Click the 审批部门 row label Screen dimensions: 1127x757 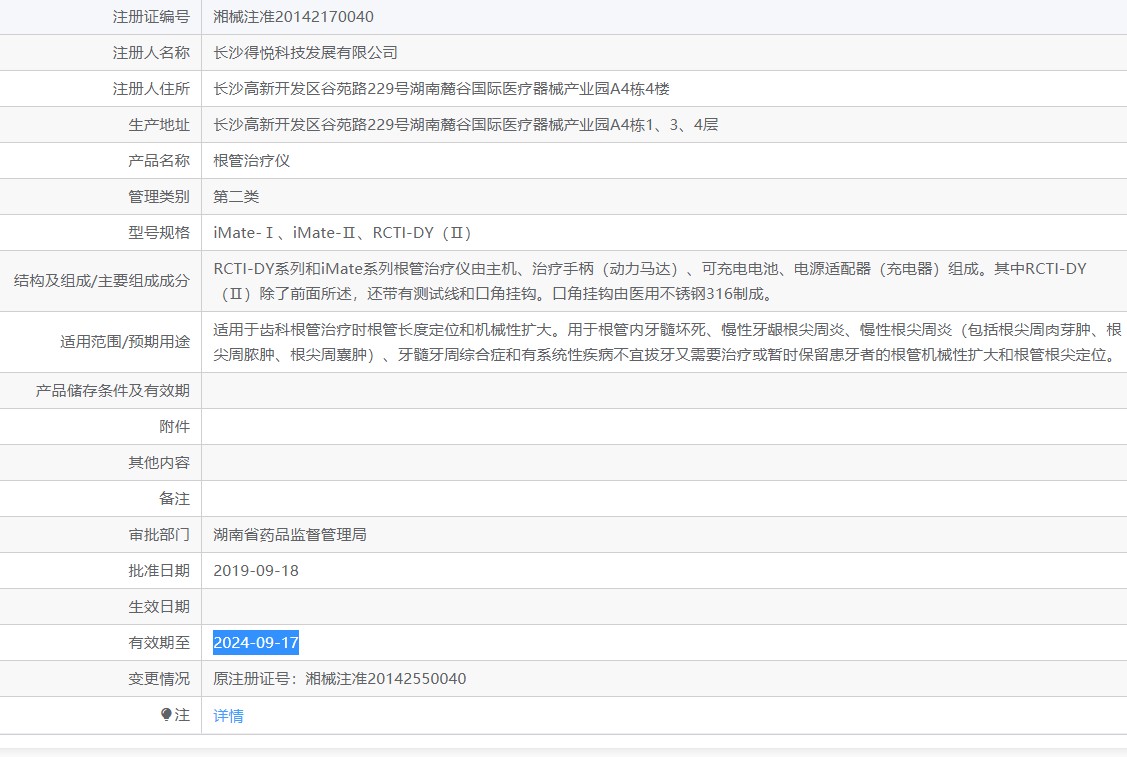pyautogui.click(x=159, y=534)
